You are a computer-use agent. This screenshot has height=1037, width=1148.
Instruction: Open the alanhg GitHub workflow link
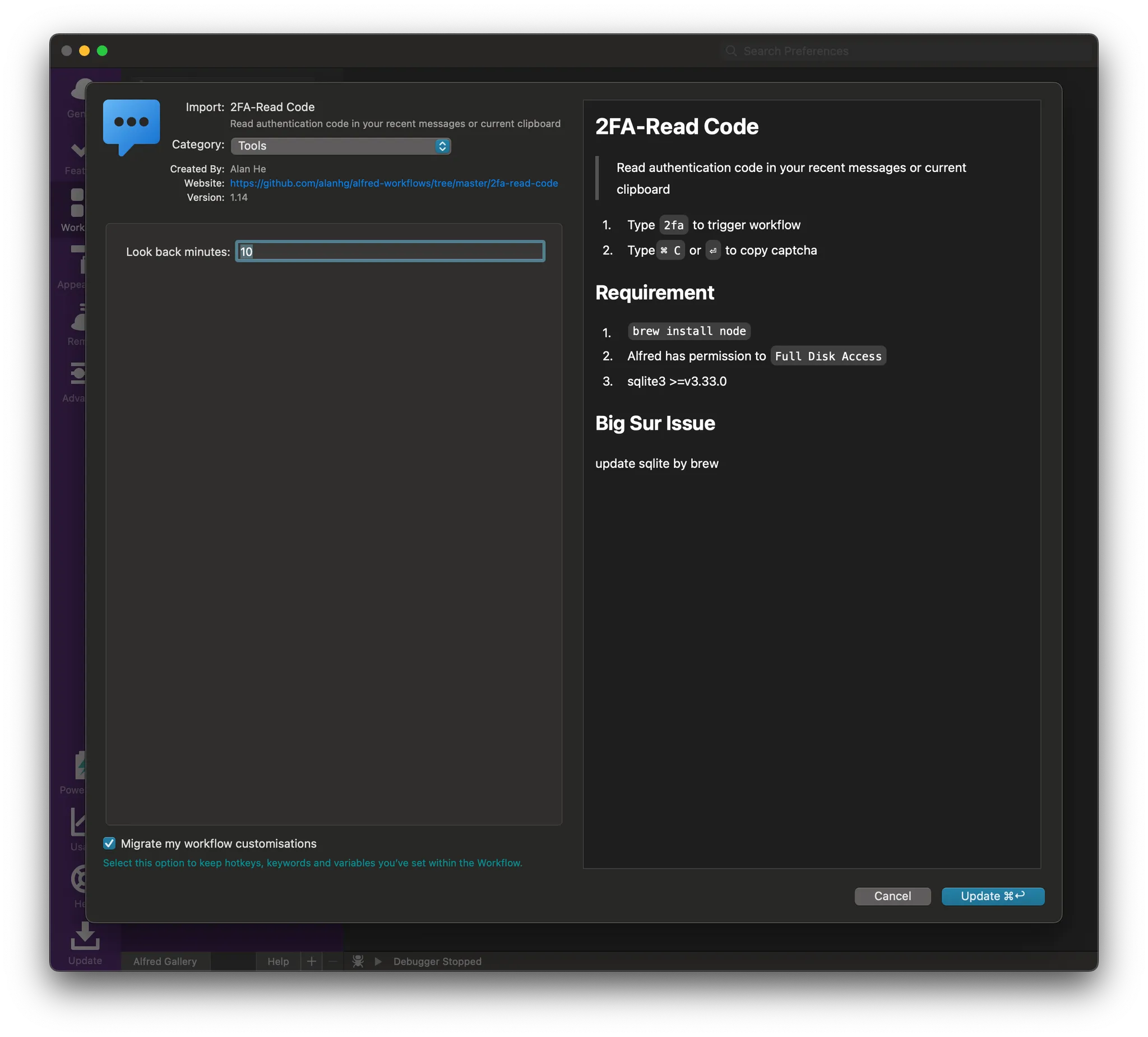tap(393, 183)
